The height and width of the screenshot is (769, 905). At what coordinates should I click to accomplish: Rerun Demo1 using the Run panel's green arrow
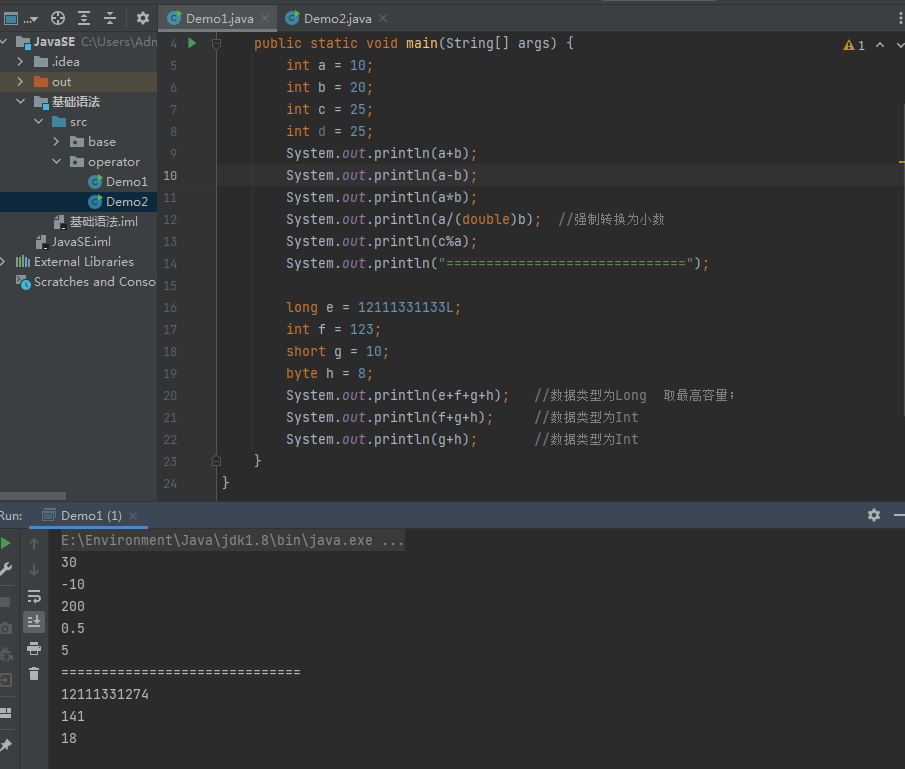click(x=6, y=543)
